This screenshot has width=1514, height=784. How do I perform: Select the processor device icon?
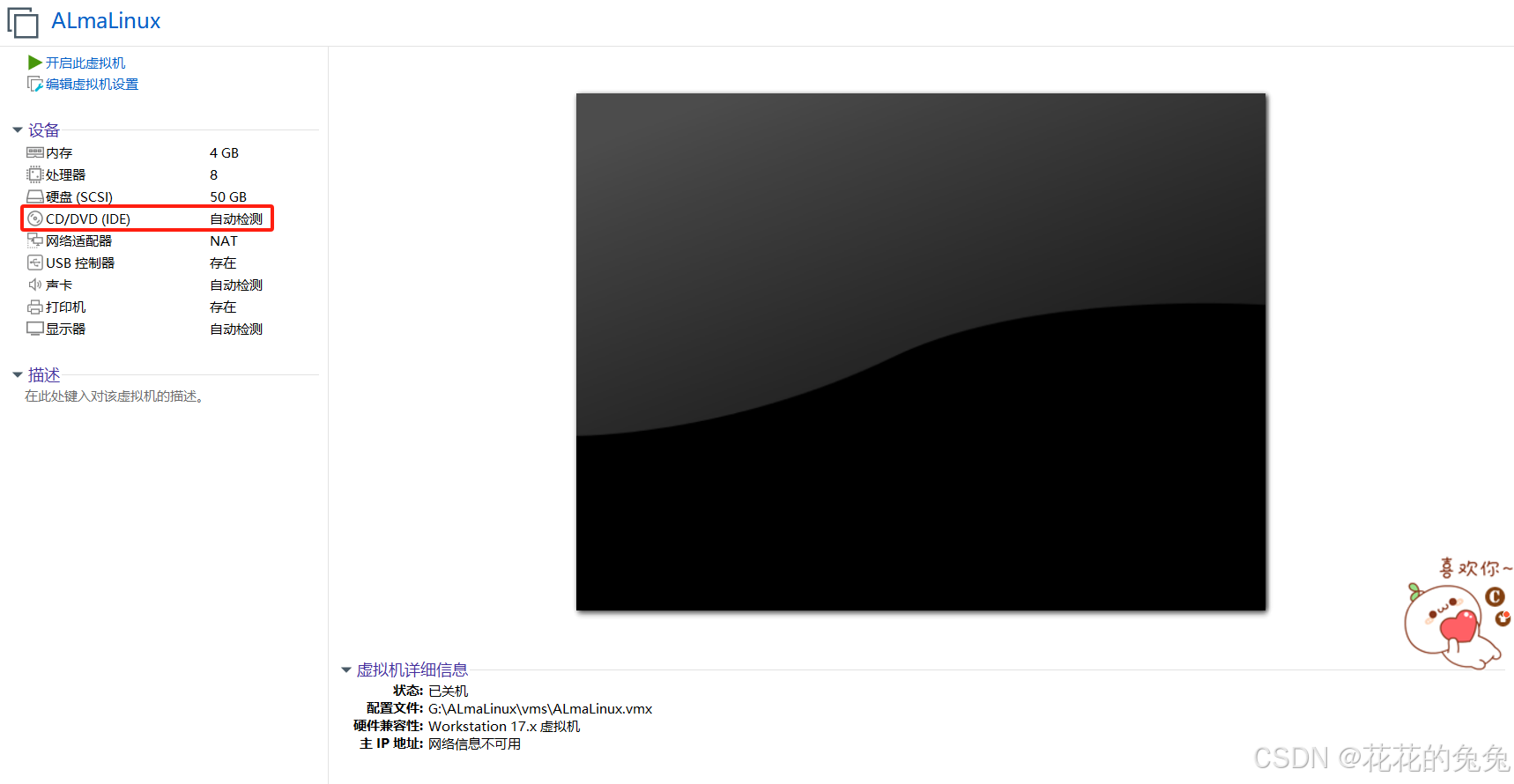tap(35, 174)
